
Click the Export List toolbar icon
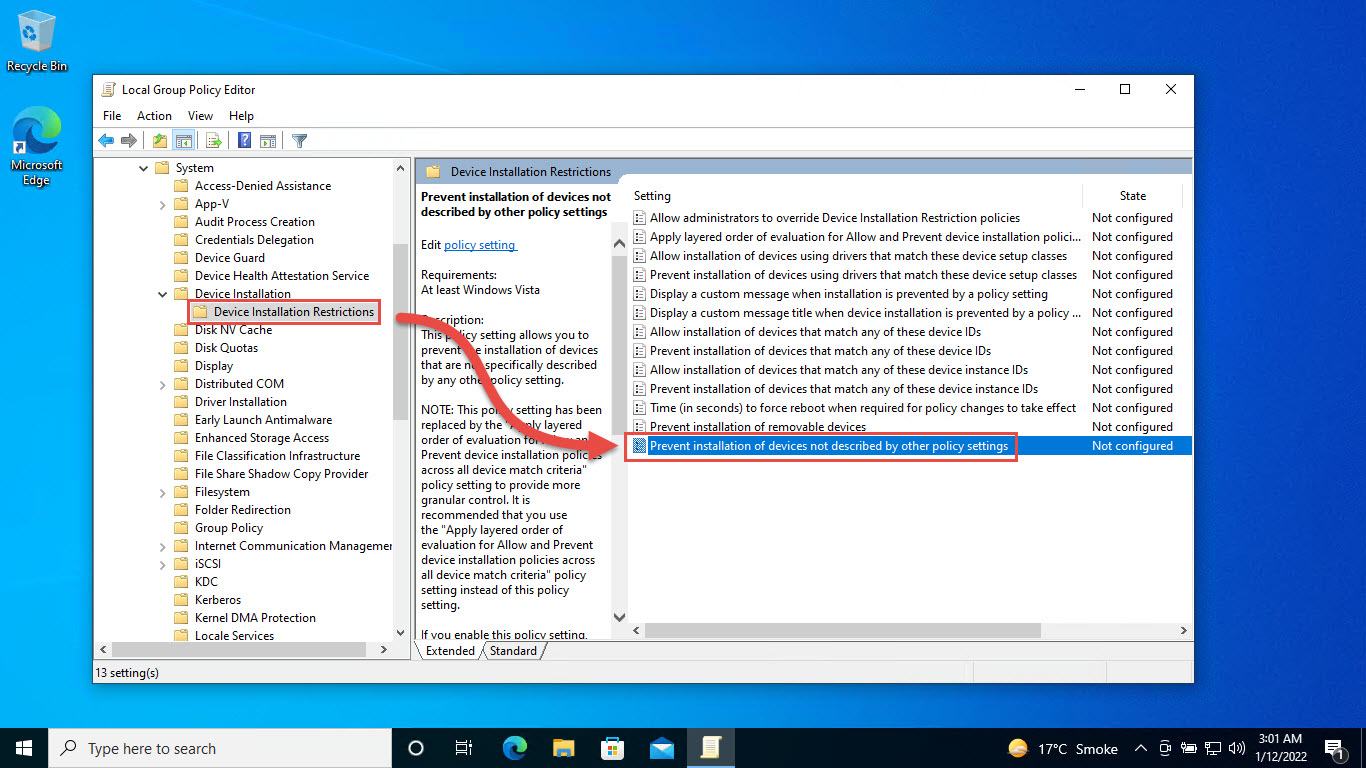(213, 141)
